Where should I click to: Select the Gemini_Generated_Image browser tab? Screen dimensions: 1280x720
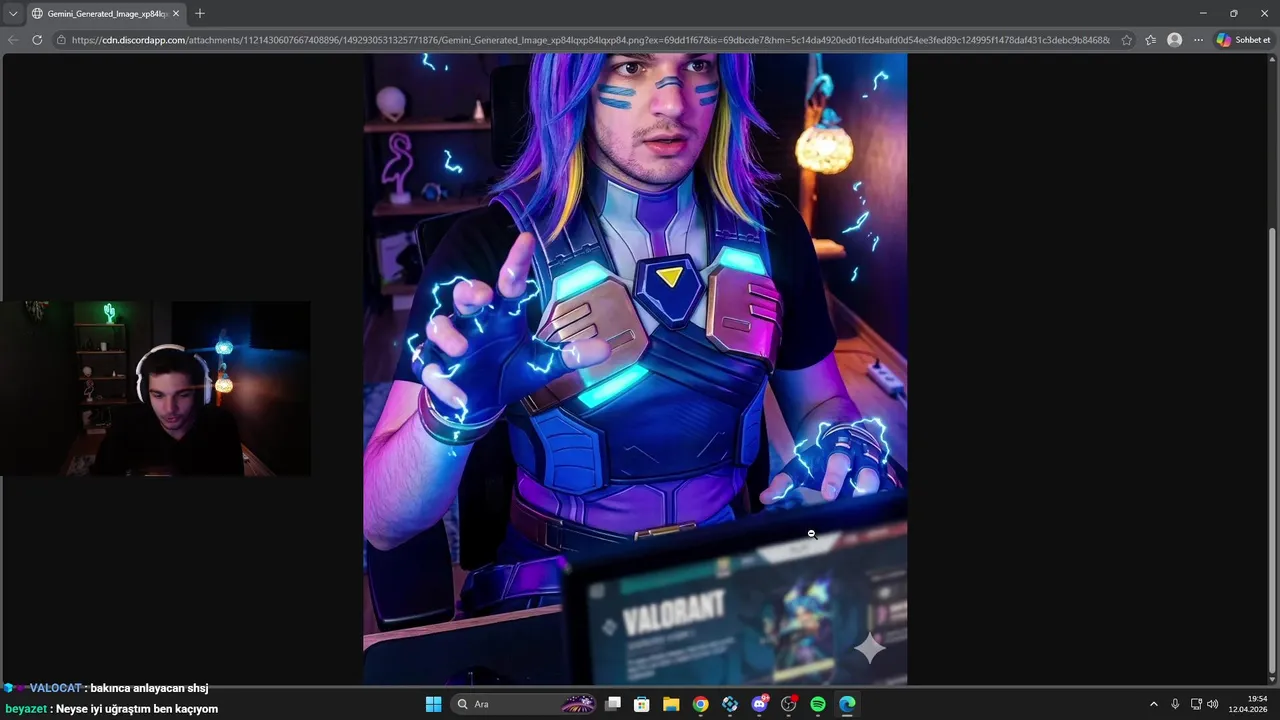107,14
